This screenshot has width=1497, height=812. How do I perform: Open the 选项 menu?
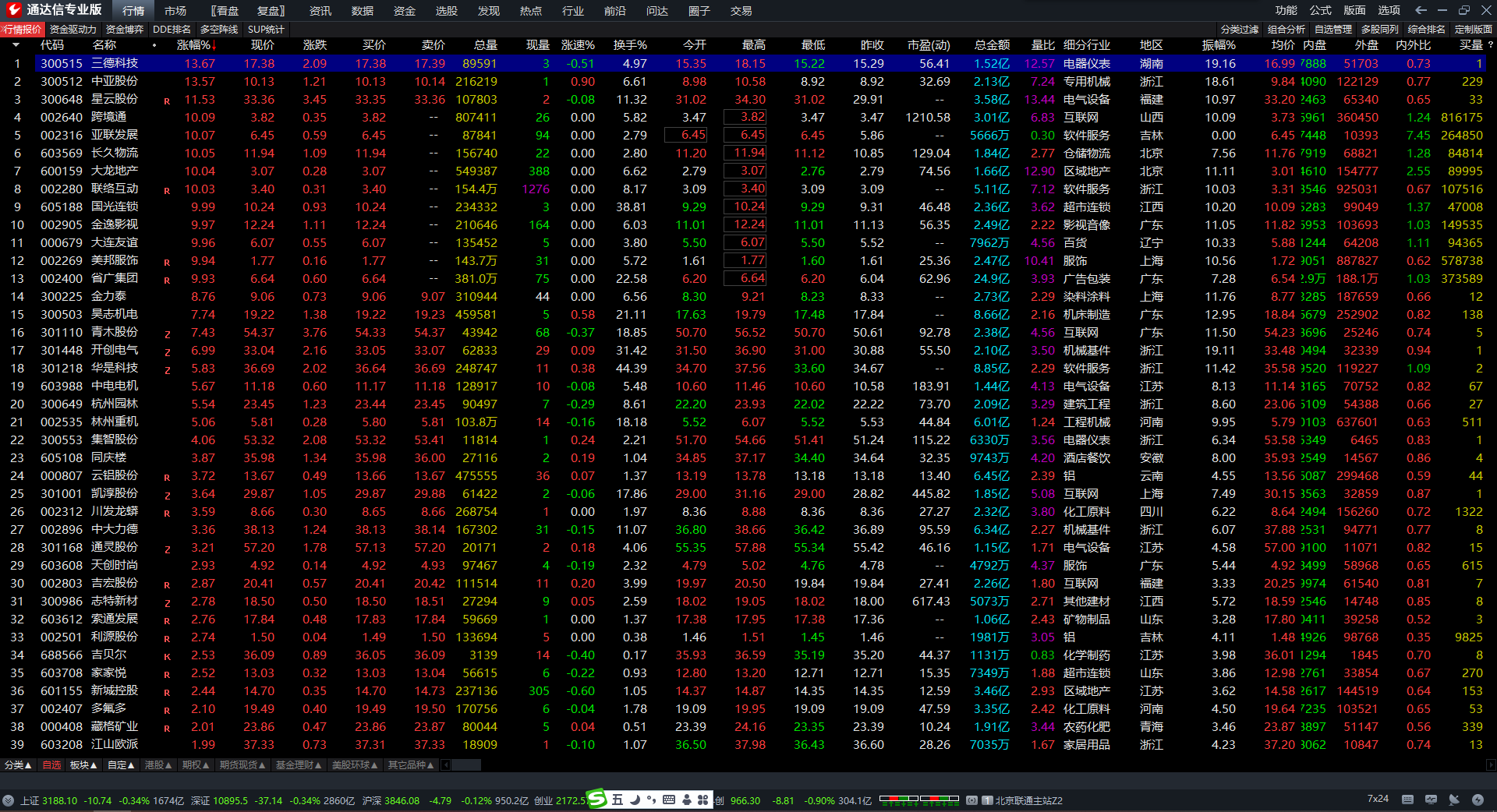point(1389,10)
